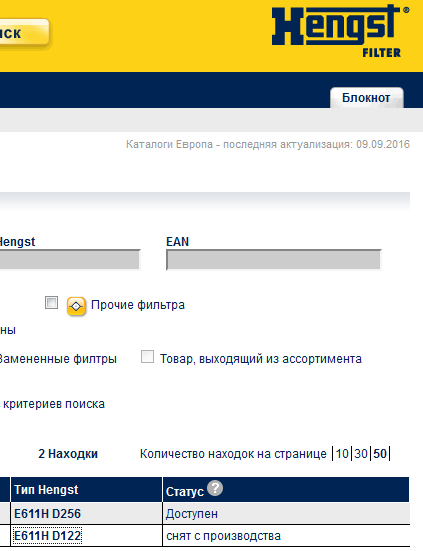Image resolution: width=423 pixels, height=551 pixels.
Task: Click the 2 Находки results count
Action: tap(68, 454)
